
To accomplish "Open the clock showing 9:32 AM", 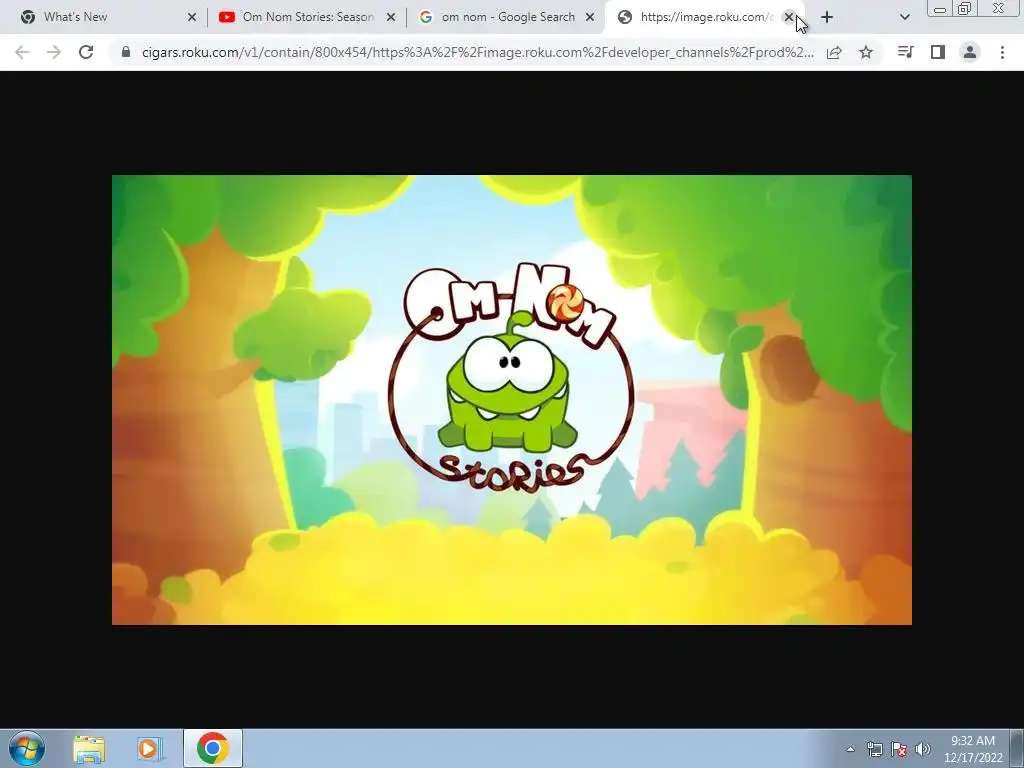I will (973, 749).
